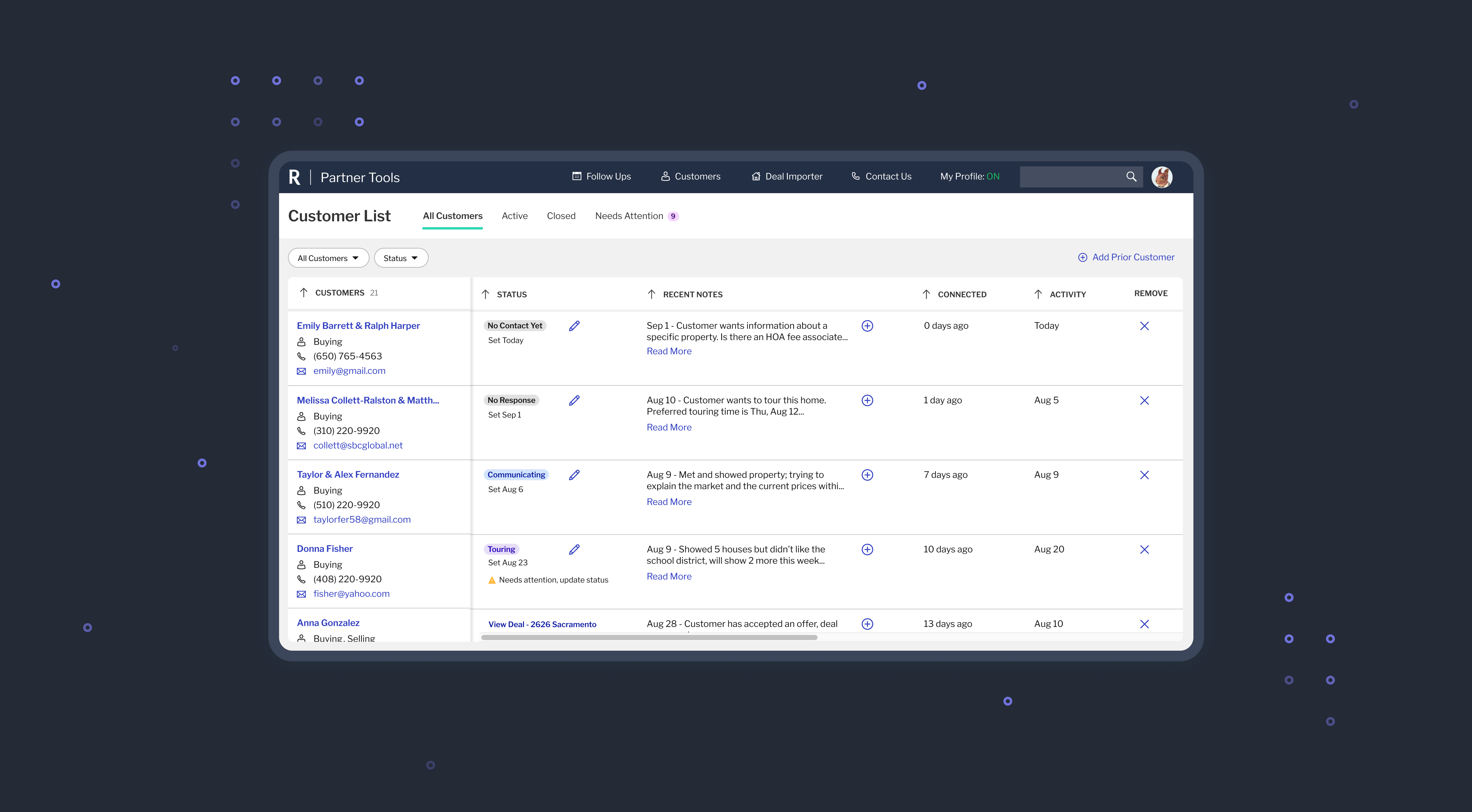
Task: Open the All Customers filter dropdown
Action: point(328,258)
